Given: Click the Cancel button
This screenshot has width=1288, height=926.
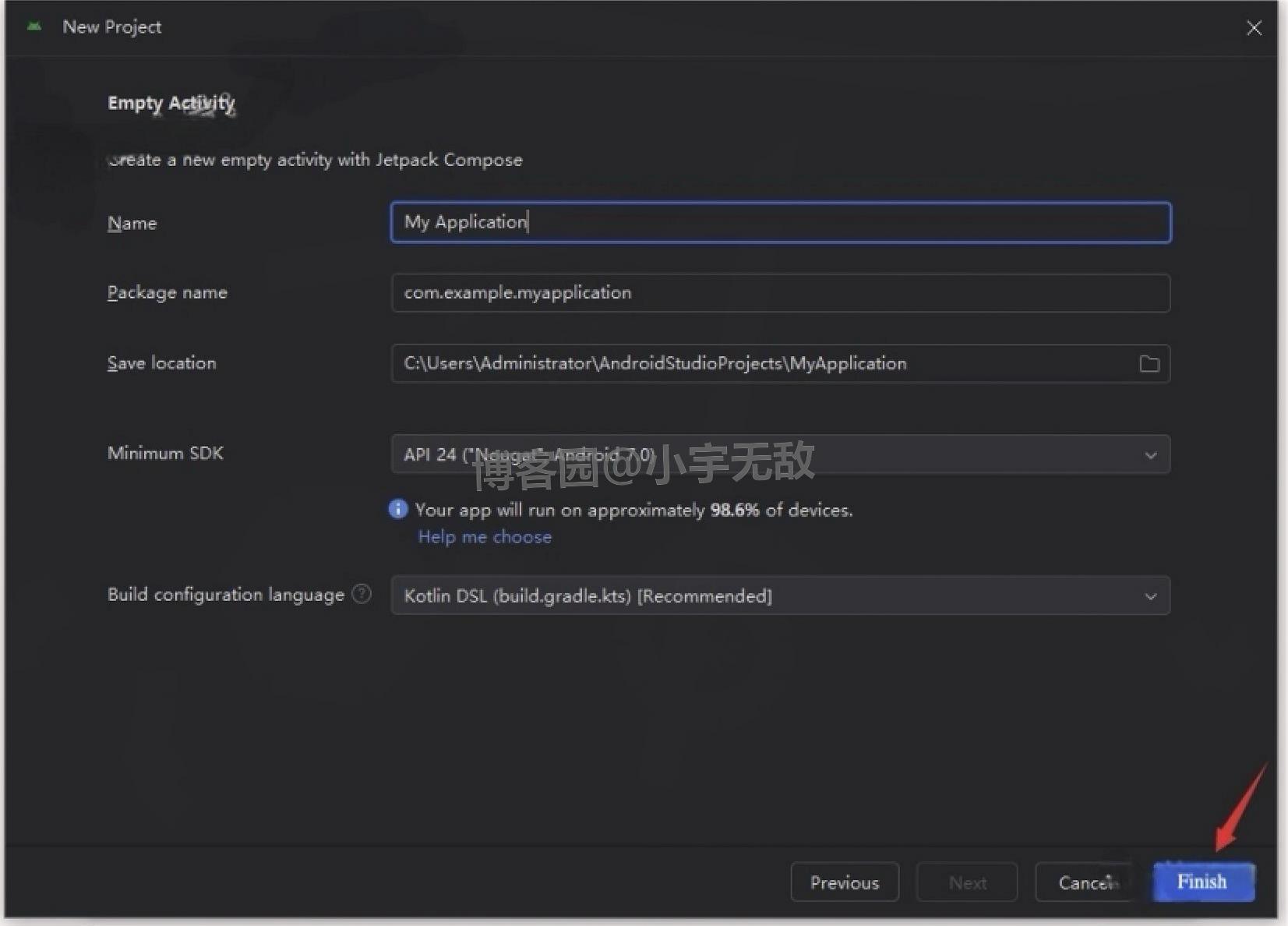Looking at the screenshot, I should 1085,882.
